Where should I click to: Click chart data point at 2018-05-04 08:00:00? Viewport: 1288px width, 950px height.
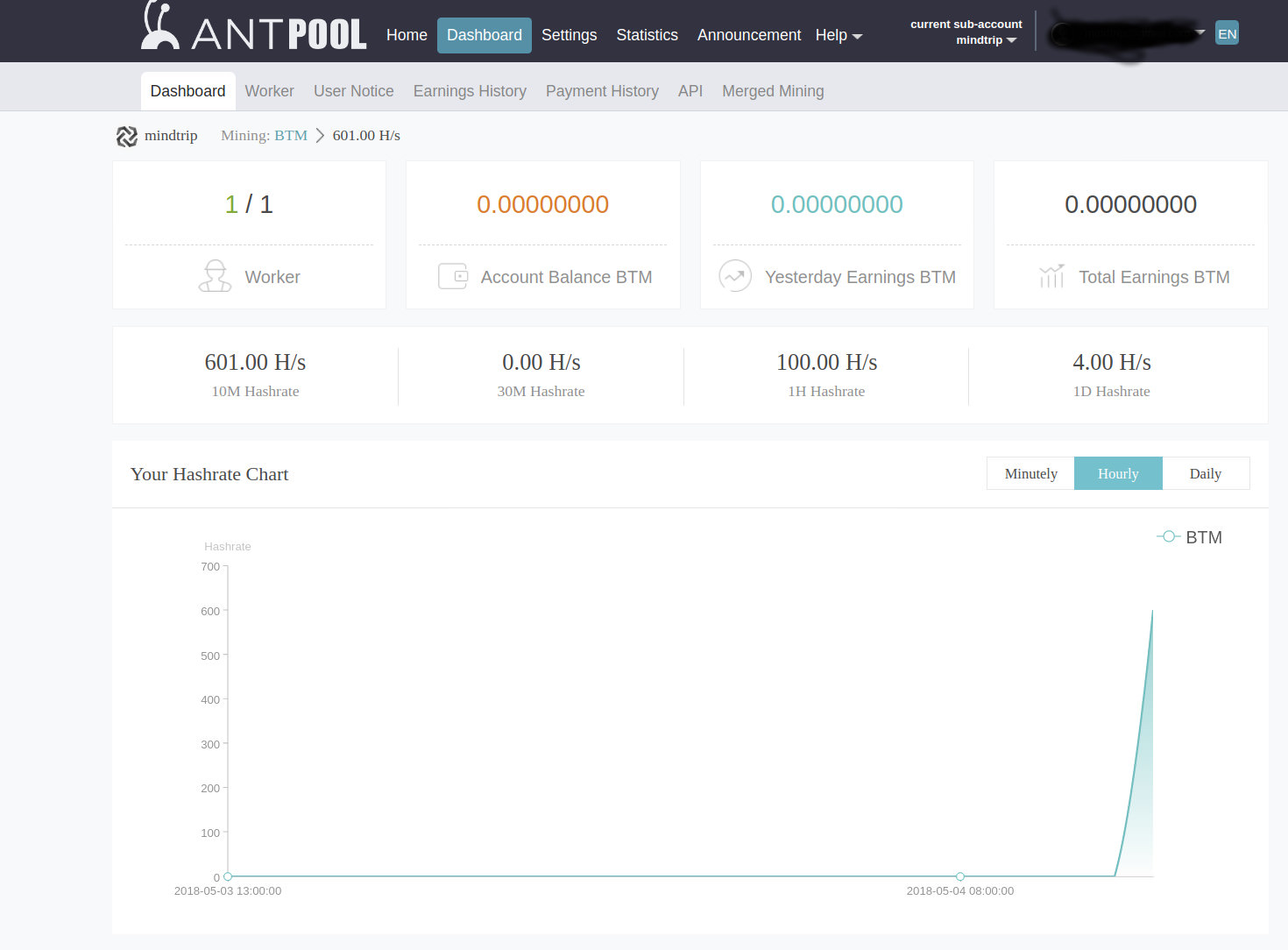960,876
